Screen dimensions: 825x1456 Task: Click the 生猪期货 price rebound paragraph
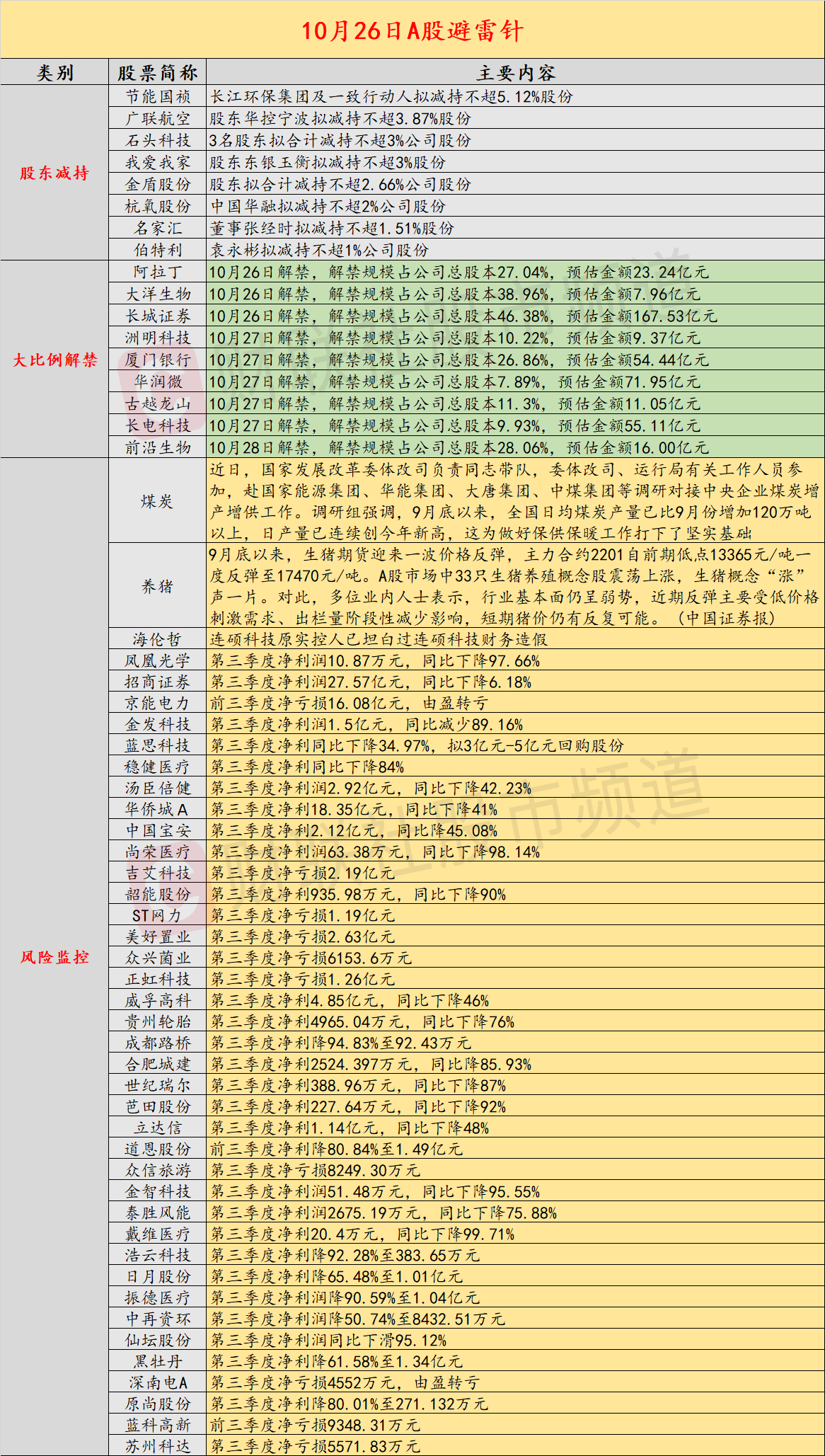515,586
